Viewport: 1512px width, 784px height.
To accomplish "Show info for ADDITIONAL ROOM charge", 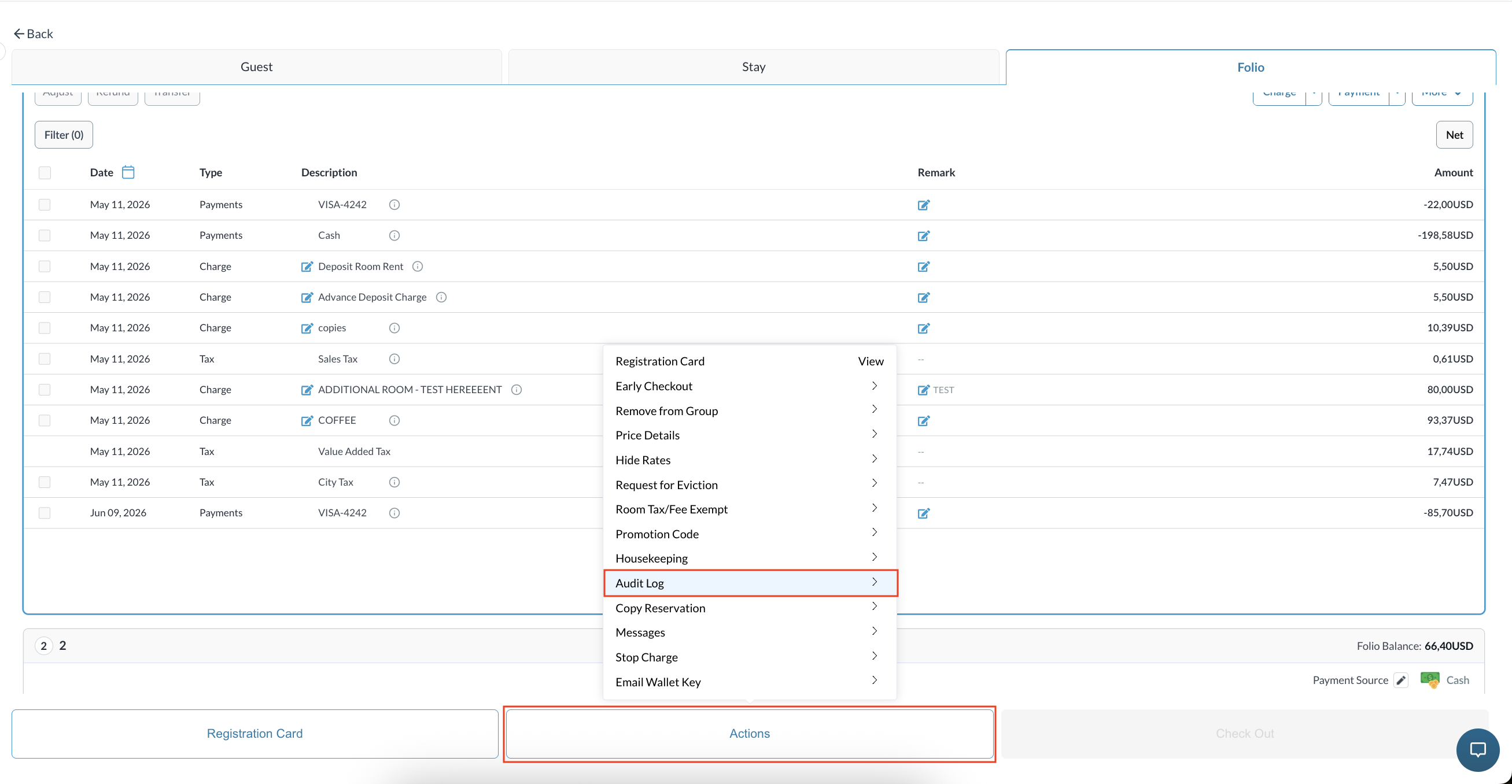I will coord(517,390).
